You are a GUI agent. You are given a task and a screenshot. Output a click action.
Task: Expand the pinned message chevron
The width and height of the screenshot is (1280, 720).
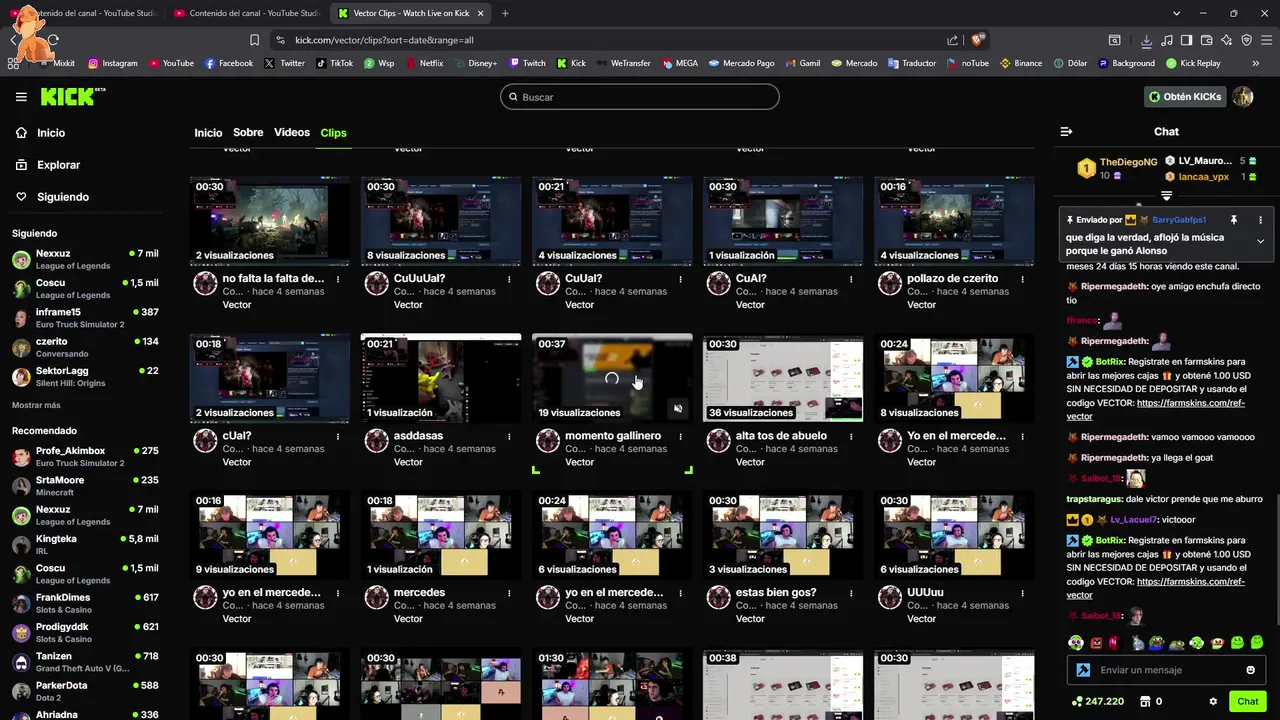point(1260,241)
